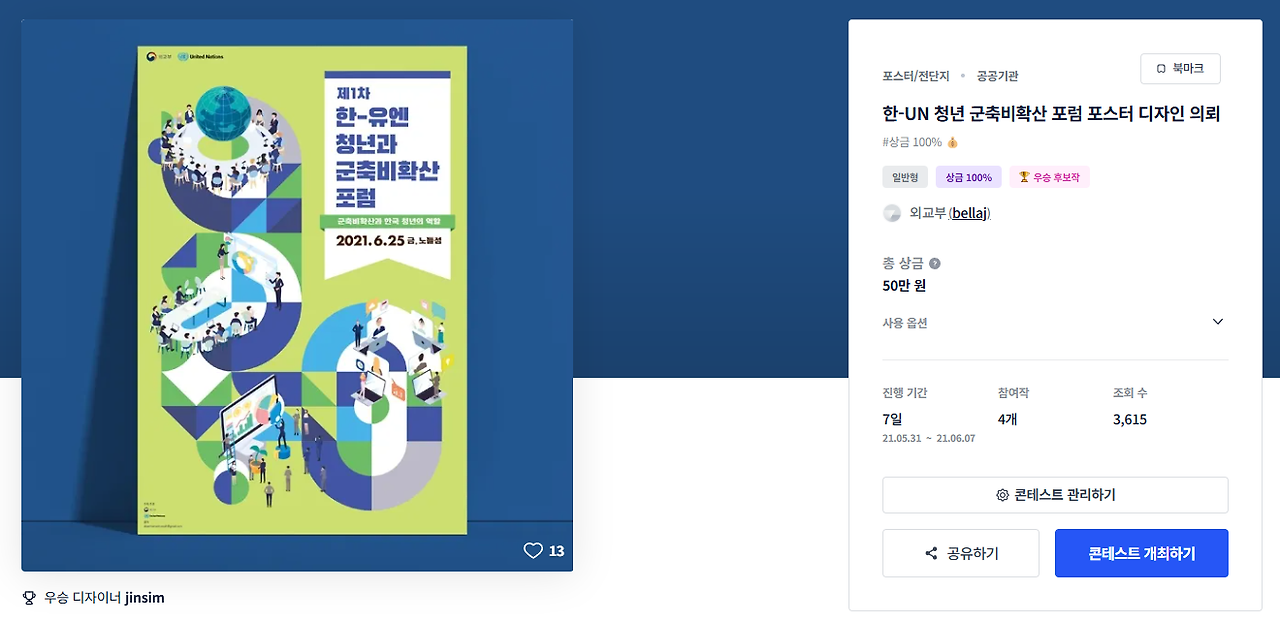
Task: Select the 포스터/전단지 category breadcrumb
Action: [x=916, y=76]
